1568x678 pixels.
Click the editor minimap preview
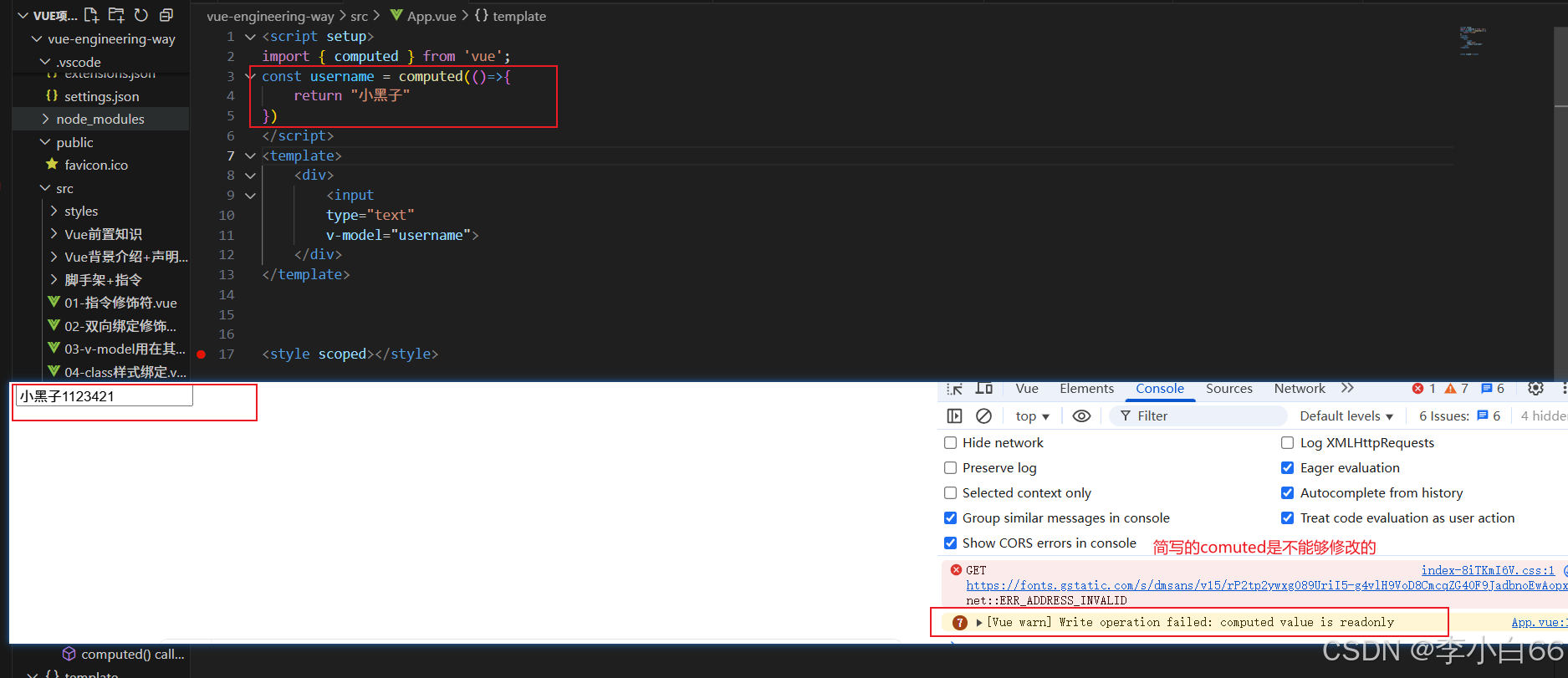pos(1472,40)
